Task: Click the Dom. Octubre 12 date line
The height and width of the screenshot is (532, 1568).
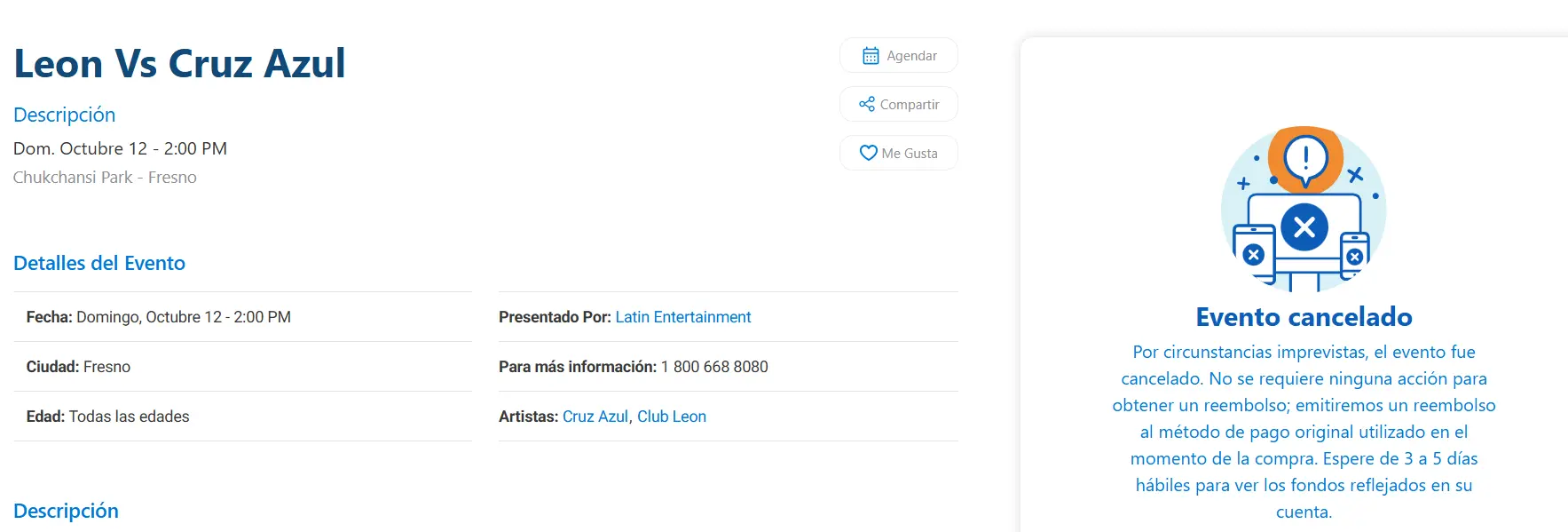Action: [x=120, y=148]
